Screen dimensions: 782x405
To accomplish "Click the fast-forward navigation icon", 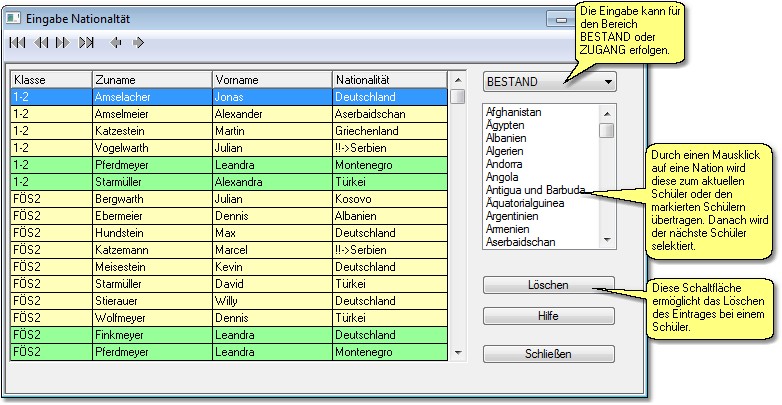I will 63,43.
